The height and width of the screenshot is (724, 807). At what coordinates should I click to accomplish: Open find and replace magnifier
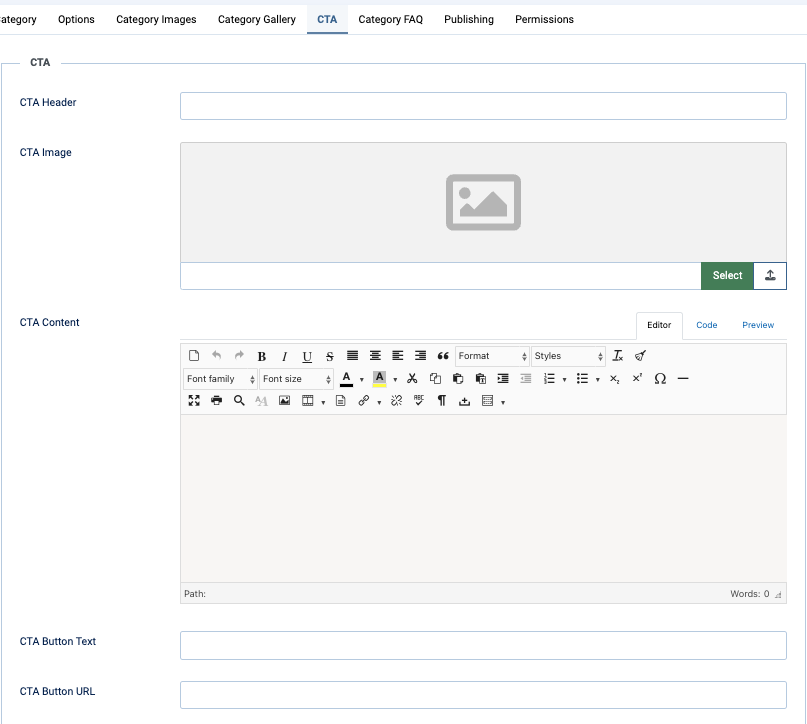pyautogui.click(x=239, y=401)
